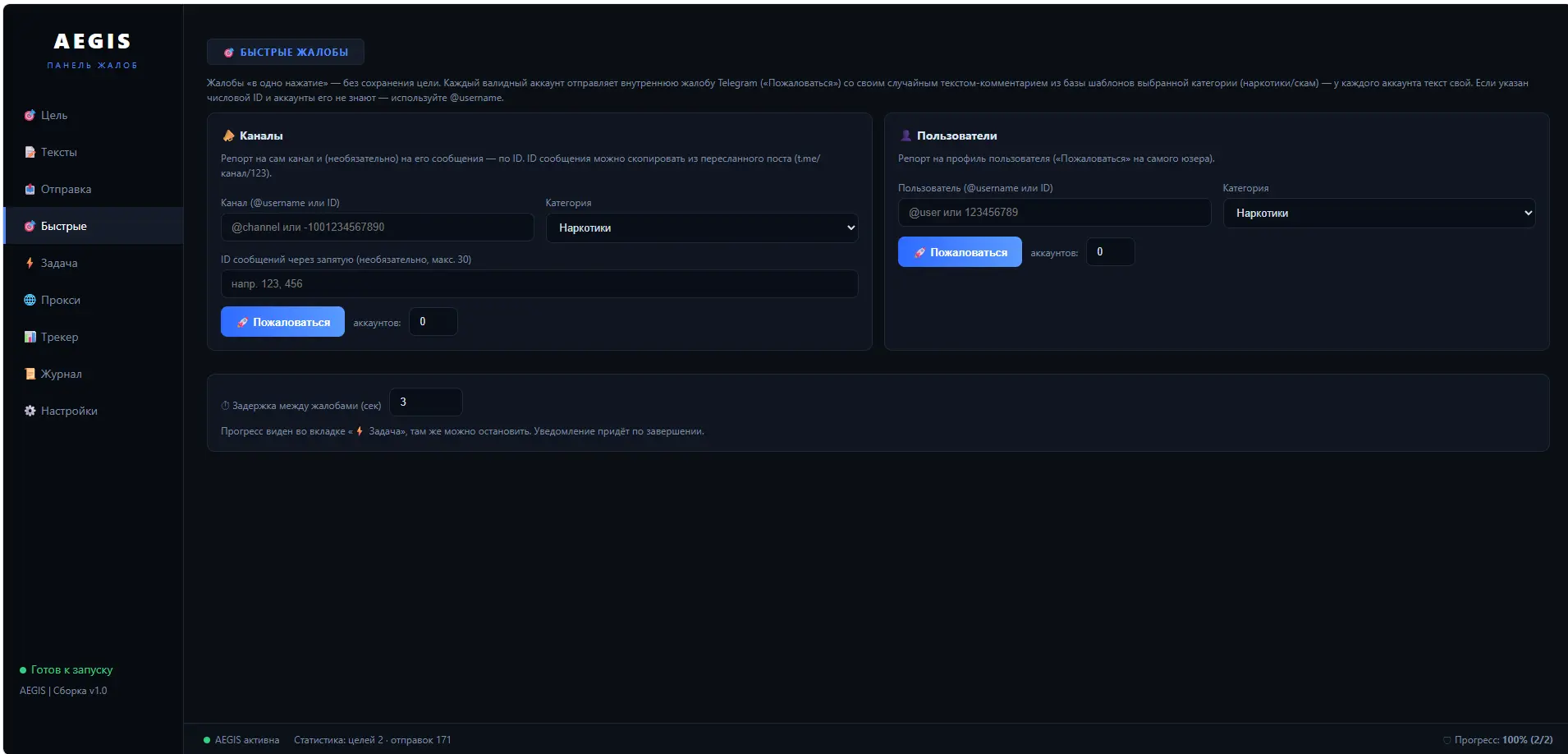Open Категория dropdown in the Каналы panel

(x=702, y=228)
